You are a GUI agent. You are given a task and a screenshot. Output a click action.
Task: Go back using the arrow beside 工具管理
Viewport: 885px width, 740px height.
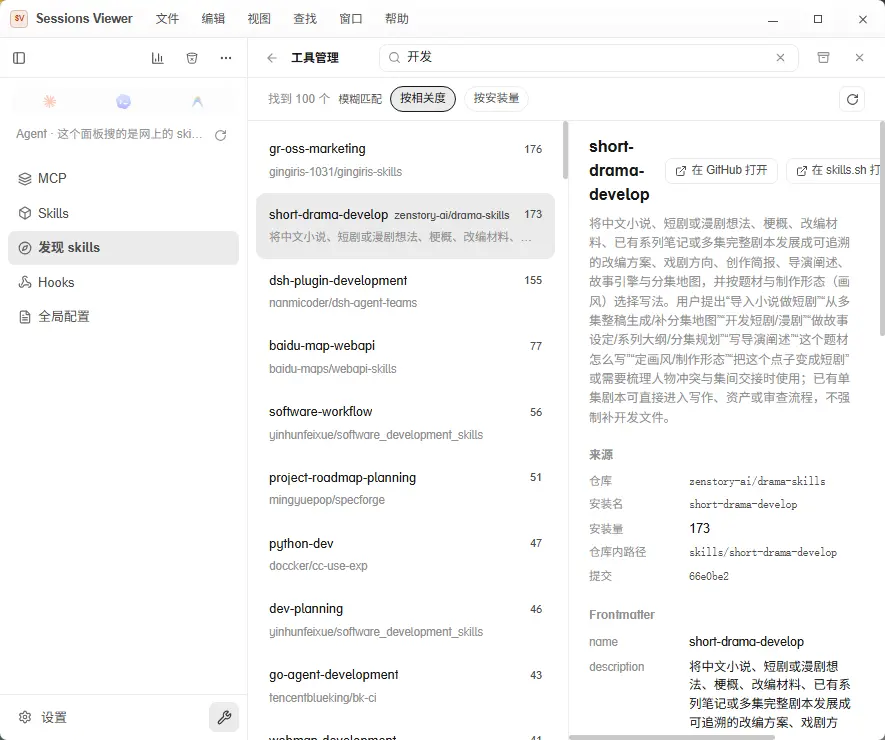272,58
